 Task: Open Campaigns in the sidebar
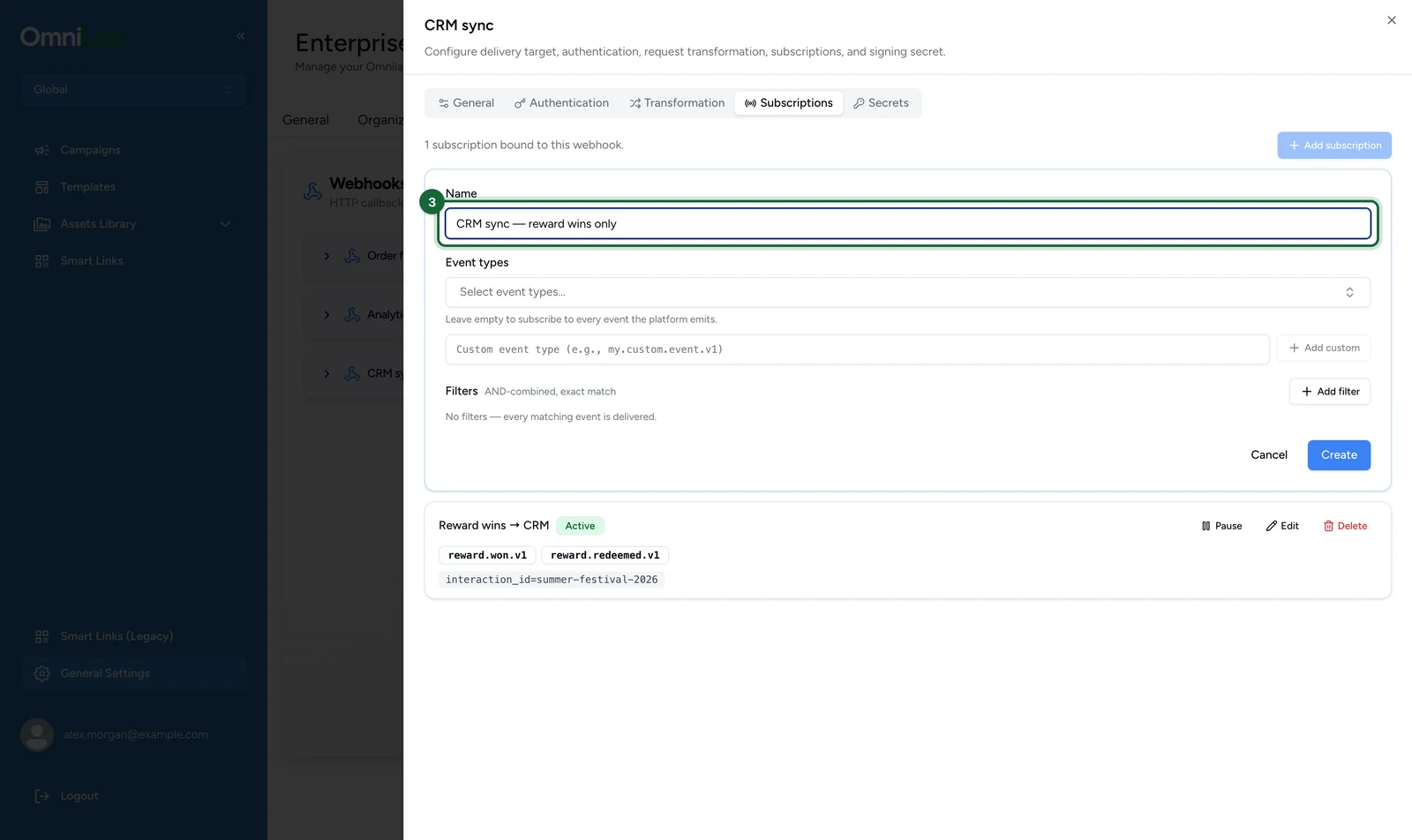(x=133, y=150)
